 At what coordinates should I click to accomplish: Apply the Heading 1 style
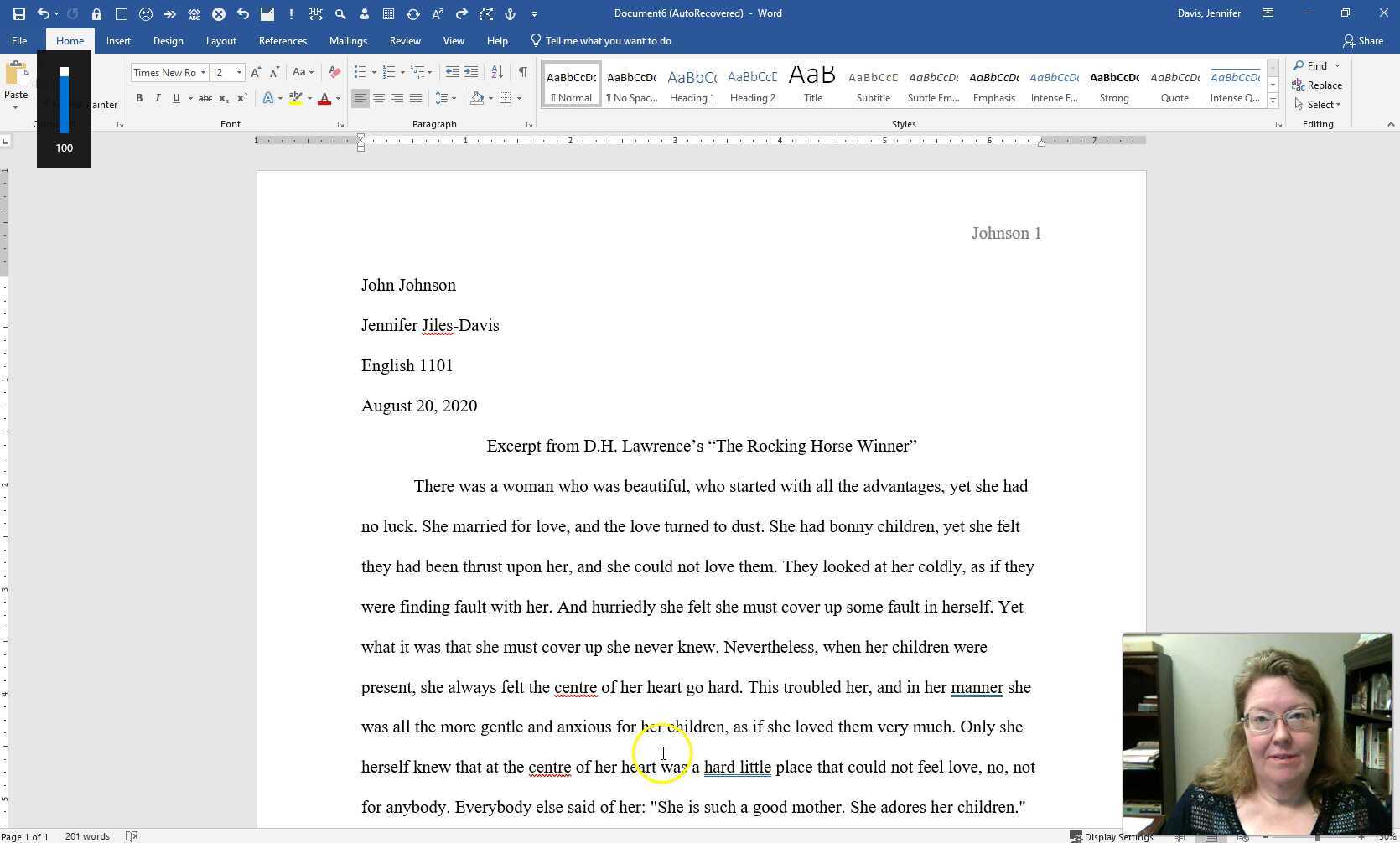click(692, 83)
